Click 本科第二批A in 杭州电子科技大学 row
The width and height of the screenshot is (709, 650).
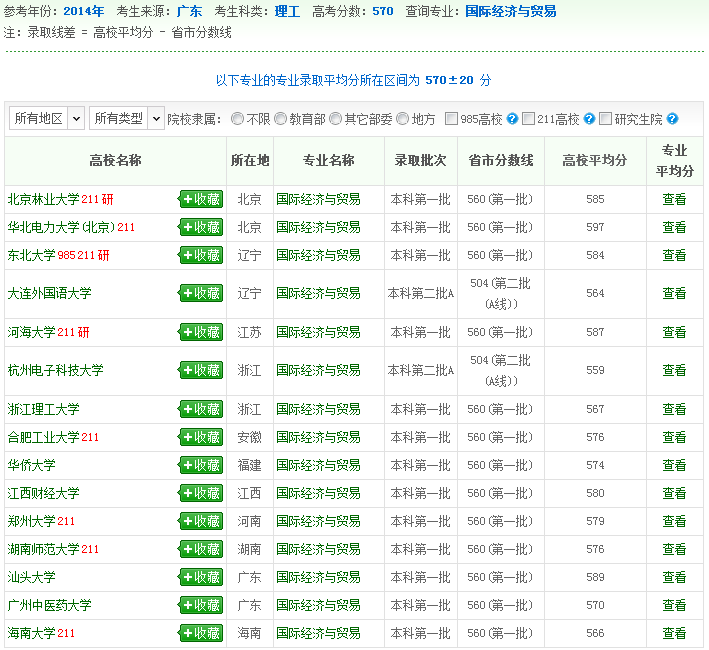[421, 370]
